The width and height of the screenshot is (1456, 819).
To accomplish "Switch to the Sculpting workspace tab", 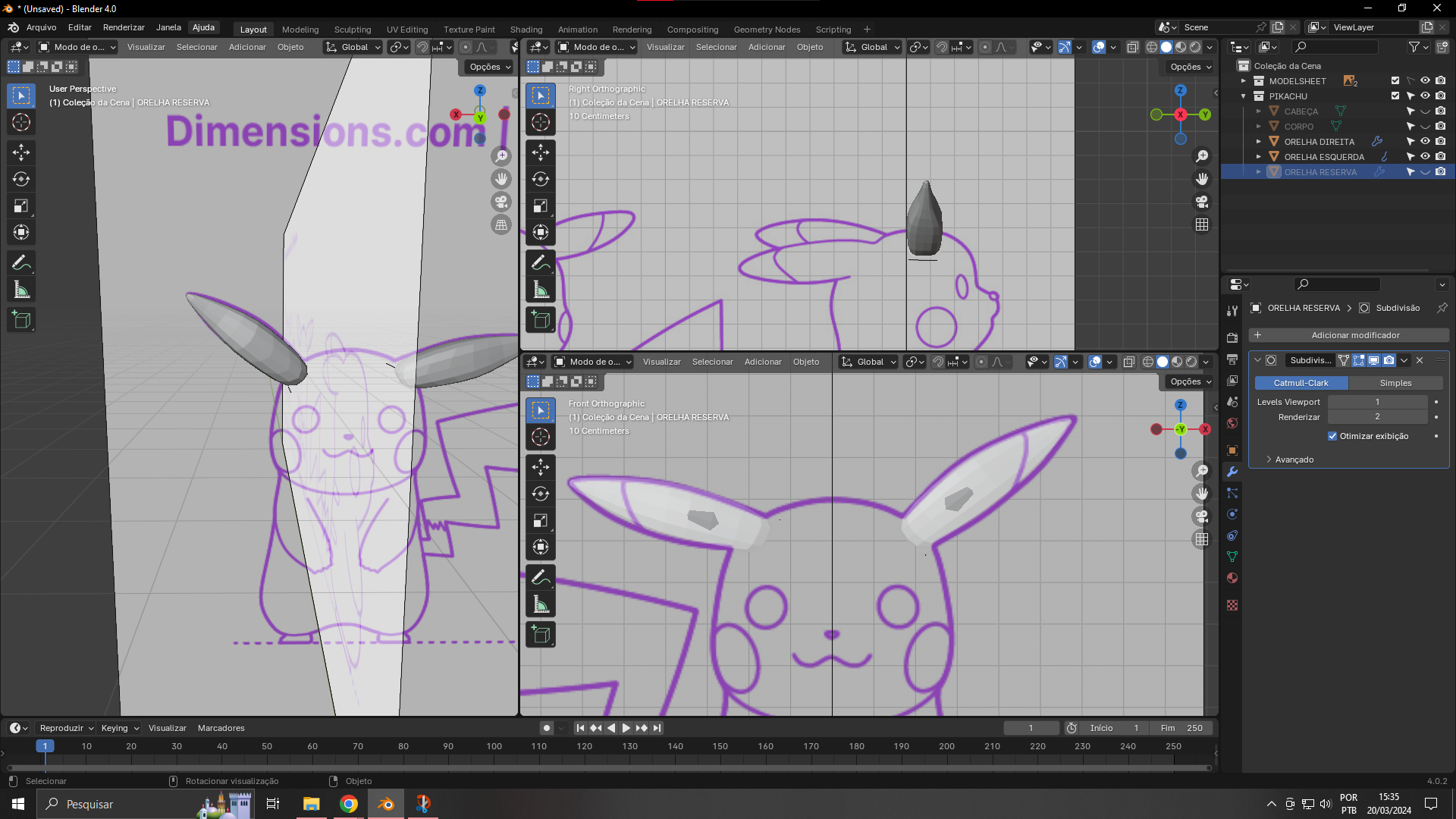I will tap(353, 30).
